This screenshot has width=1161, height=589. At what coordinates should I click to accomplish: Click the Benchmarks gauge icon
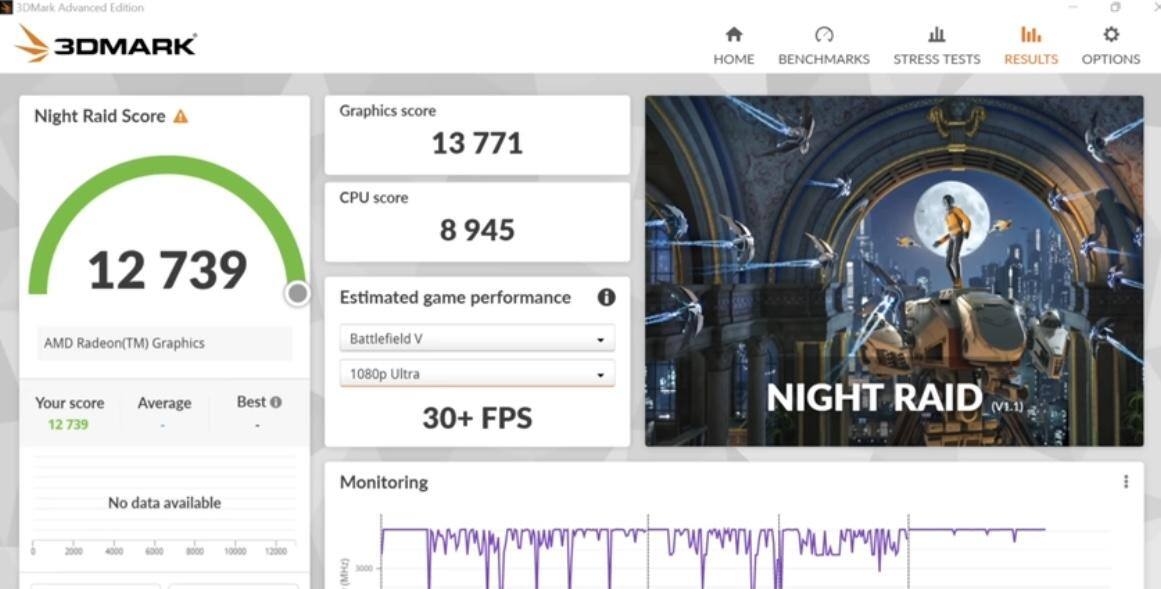pos(824,35)
